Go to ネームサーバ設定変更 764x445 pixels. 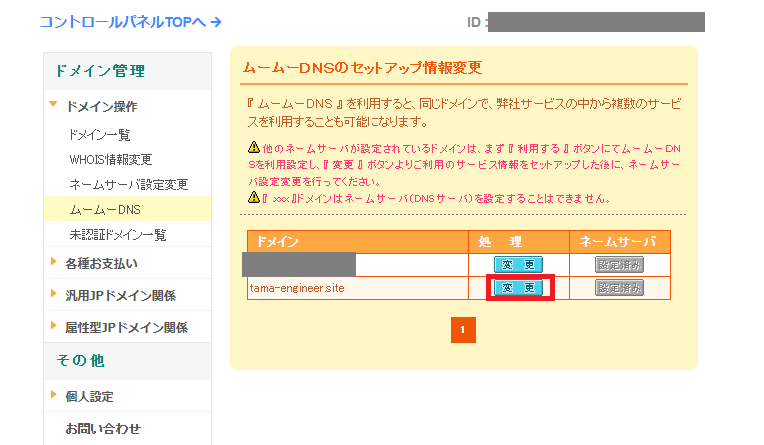(x=128, y=184)
